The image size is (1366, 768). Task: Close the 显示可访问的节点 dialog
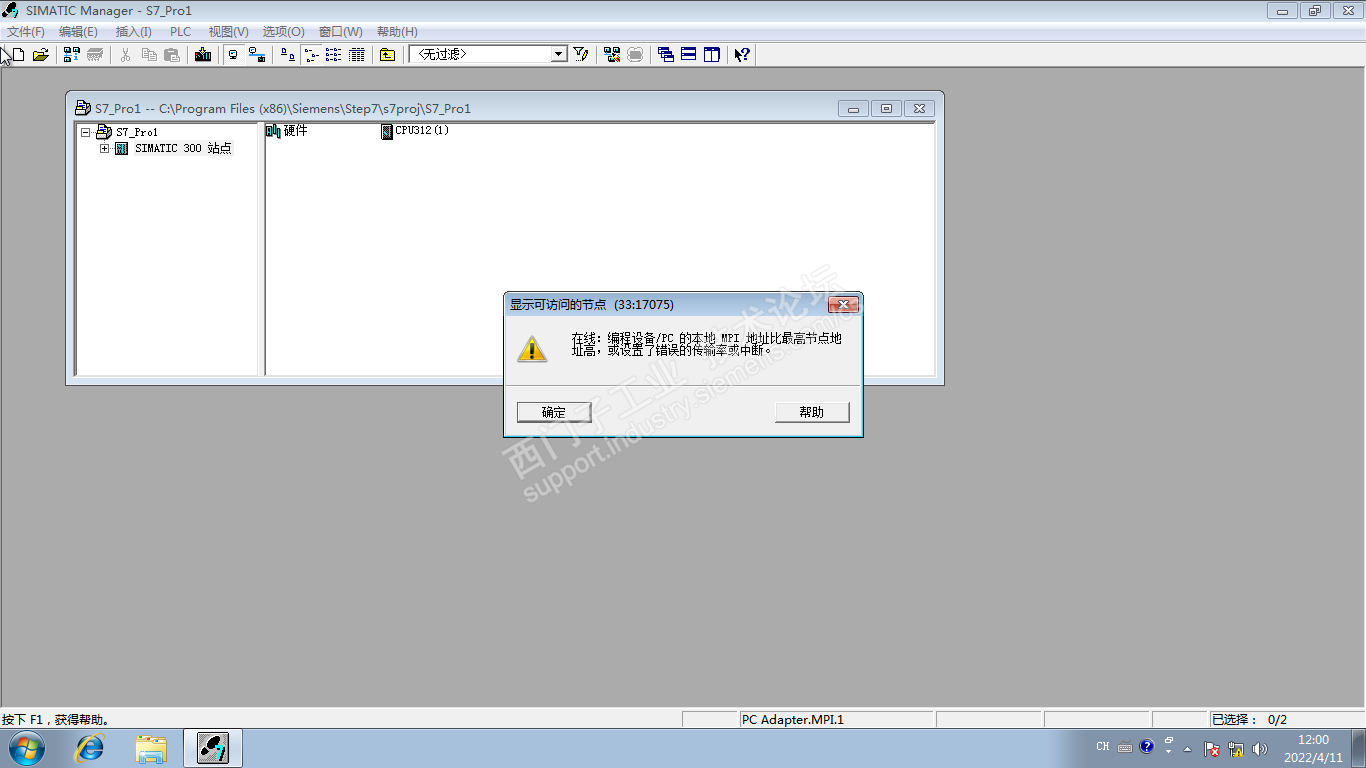(x=843, y=304)
